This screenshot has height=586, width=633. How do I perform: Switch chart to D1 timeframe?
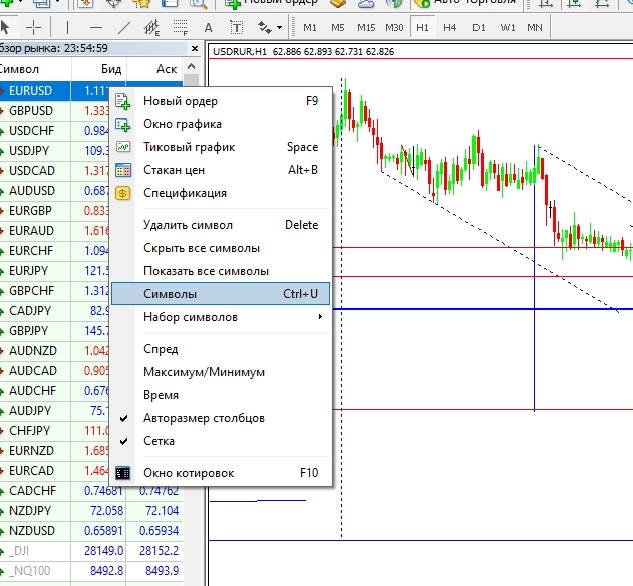tap(479, 27)
